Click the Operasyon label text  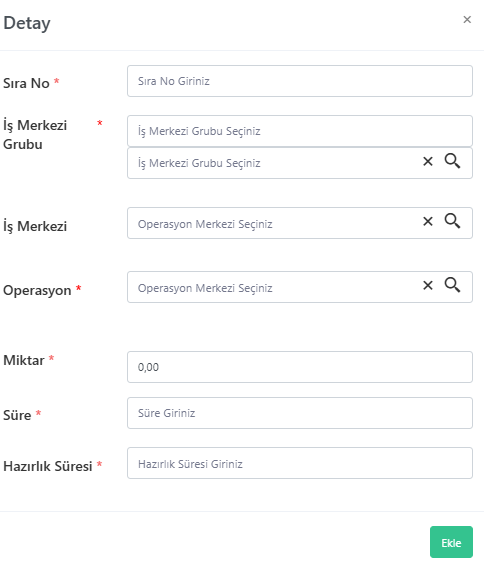[37, 290]
